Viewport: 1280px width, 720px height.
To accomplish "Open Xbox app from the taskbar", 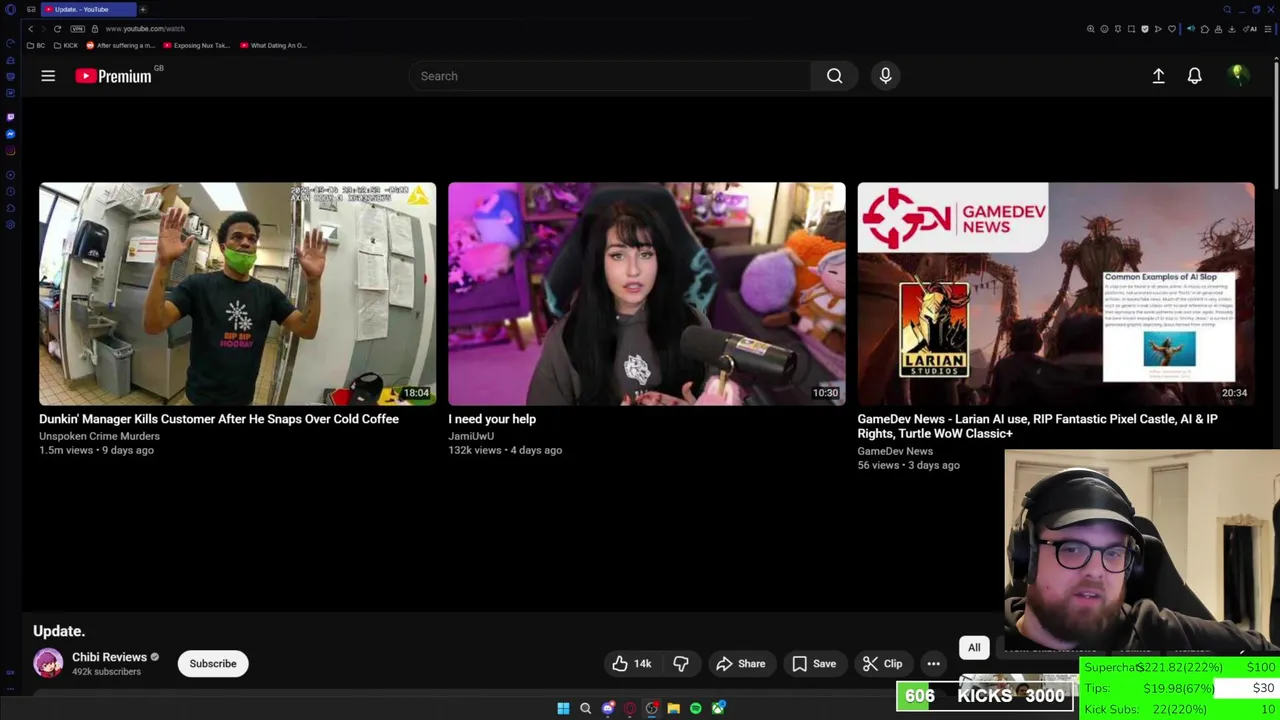I will pyautogui.click(x=718, y=708).
